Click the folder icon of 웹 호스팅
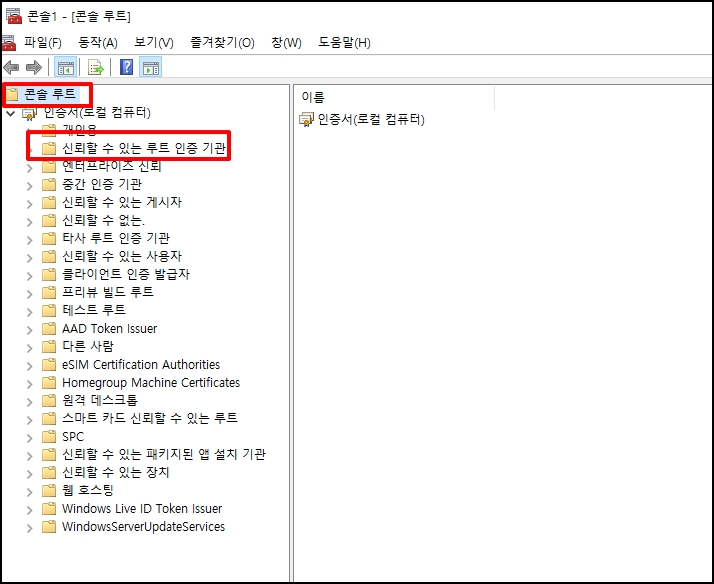 point(49,491)
